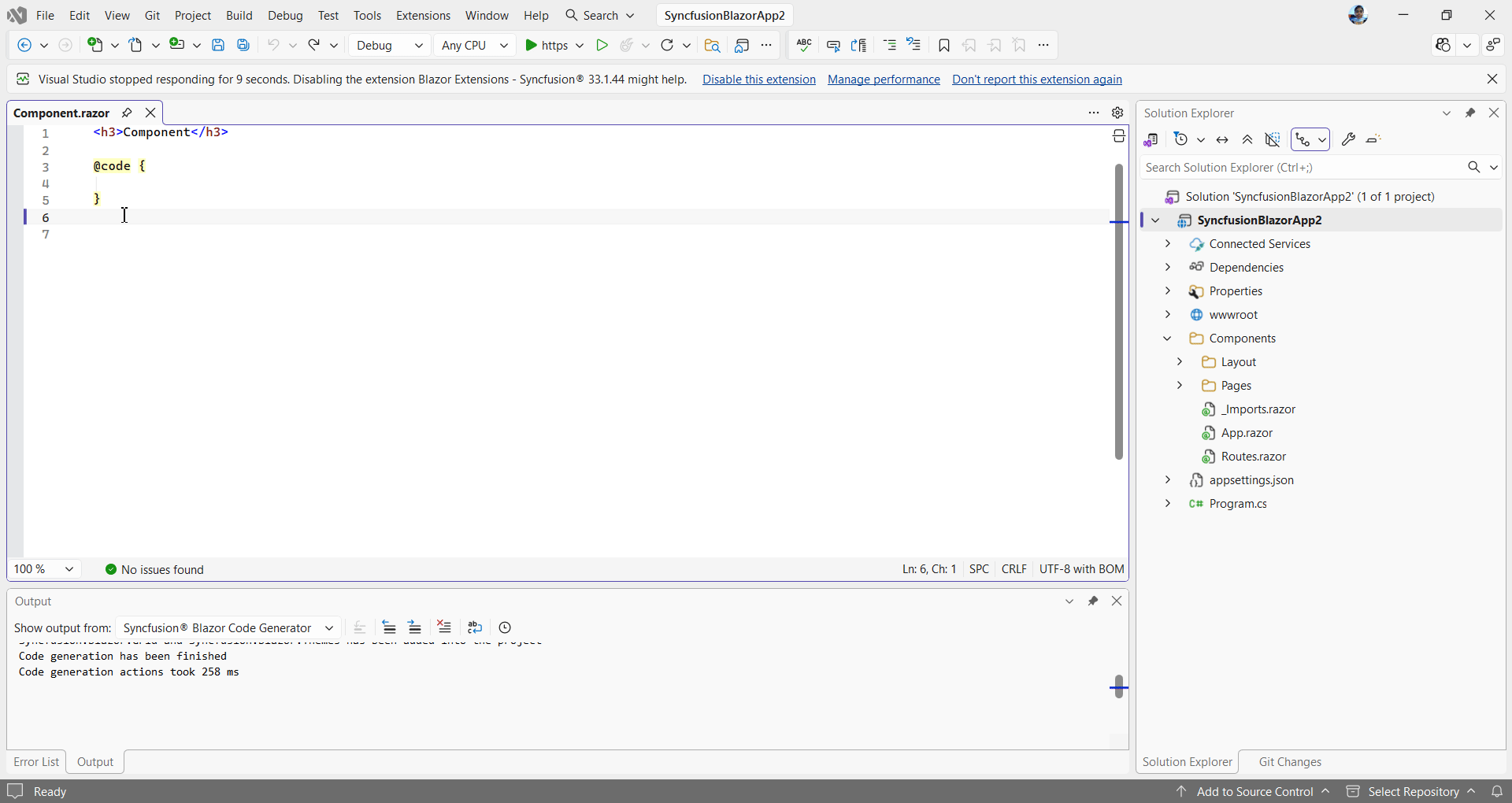Toggle Show All Files in Solution Explorer

[x=1273, y=140]
